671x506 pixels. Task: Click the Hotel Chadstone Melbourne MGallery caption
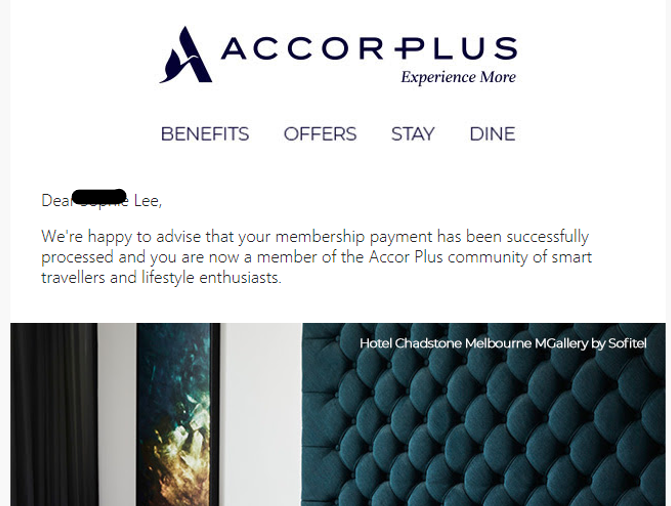pyautogui.click(x=503, y=343)
